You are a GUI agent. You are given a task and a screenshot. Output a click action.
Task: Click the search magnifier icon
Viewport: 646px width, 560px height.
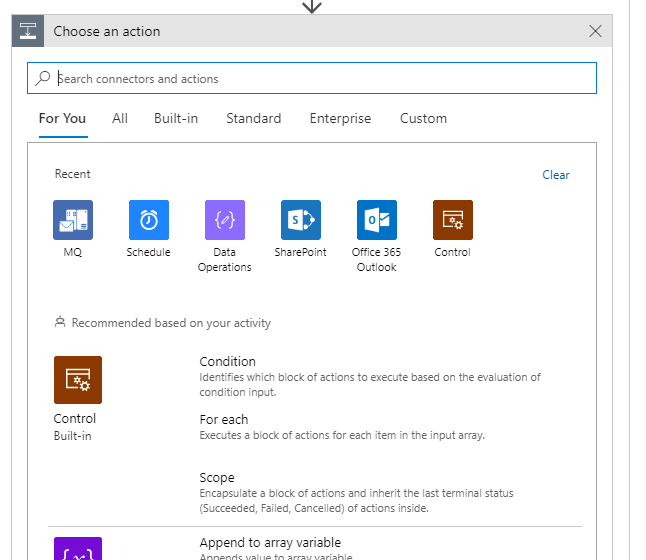coord(42,78)
